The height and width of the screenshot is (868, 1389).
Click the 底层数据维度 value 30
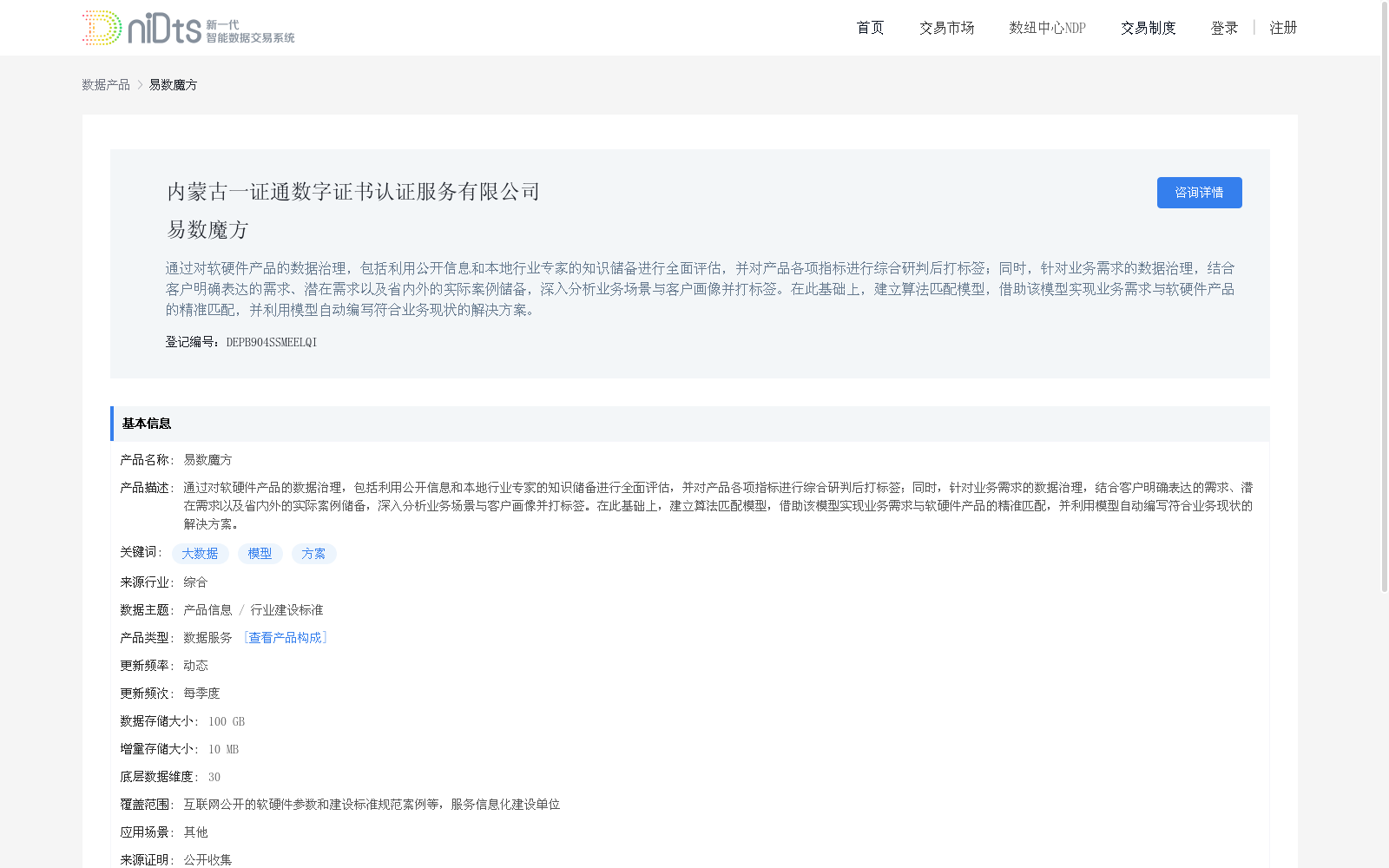(214, 777)
